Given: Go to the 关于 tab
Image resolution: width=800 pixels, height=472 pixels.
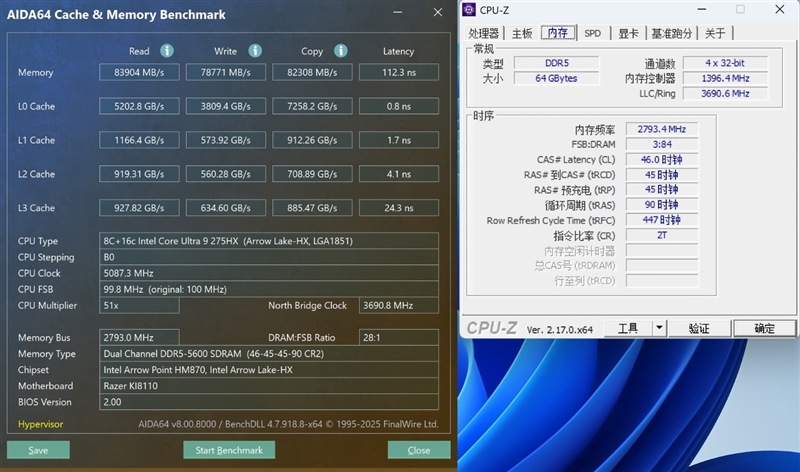Looking at the screenshot, I should click(715, 33).
